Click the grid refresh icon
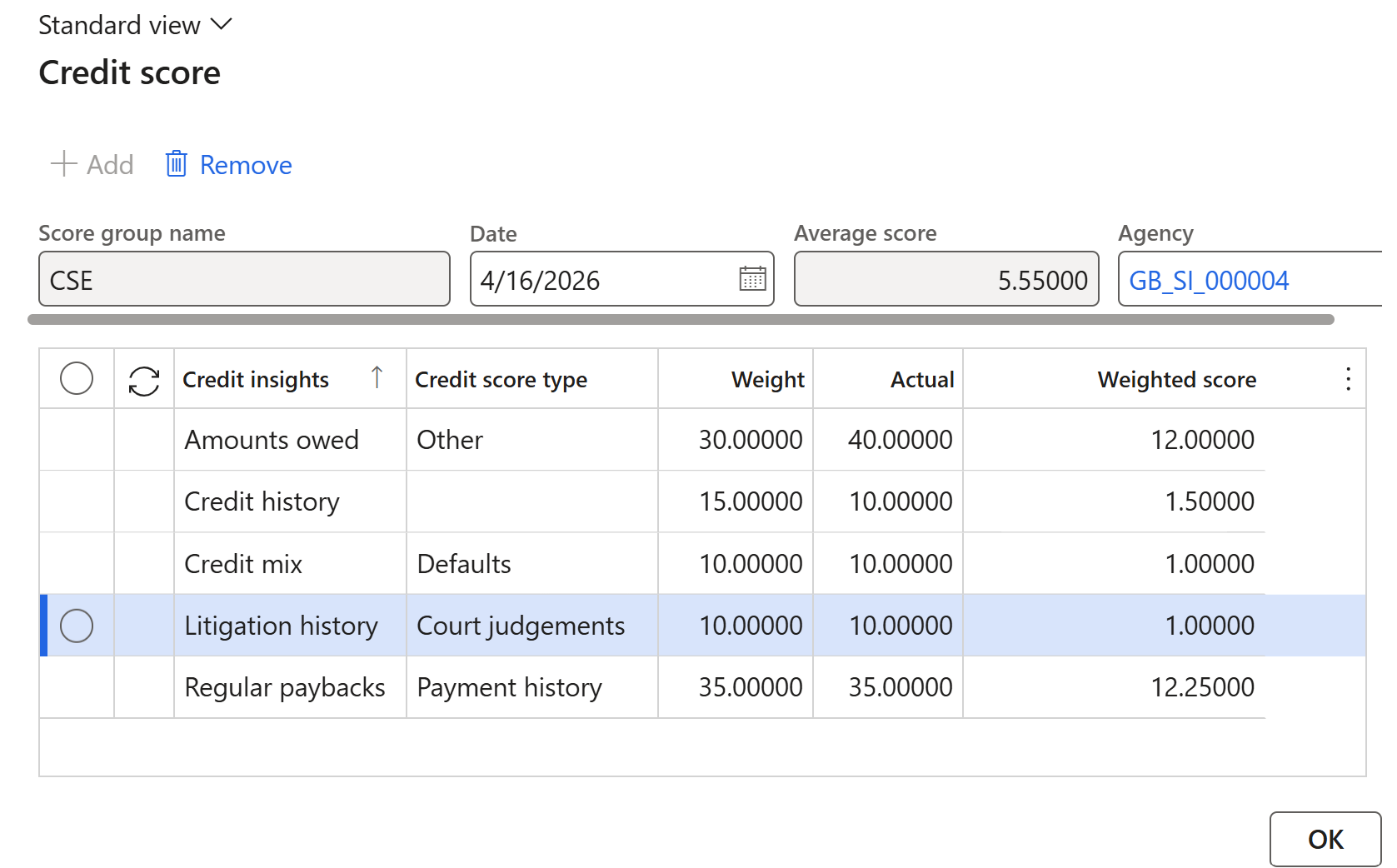 pyautogui.click(x=143, y=381)
